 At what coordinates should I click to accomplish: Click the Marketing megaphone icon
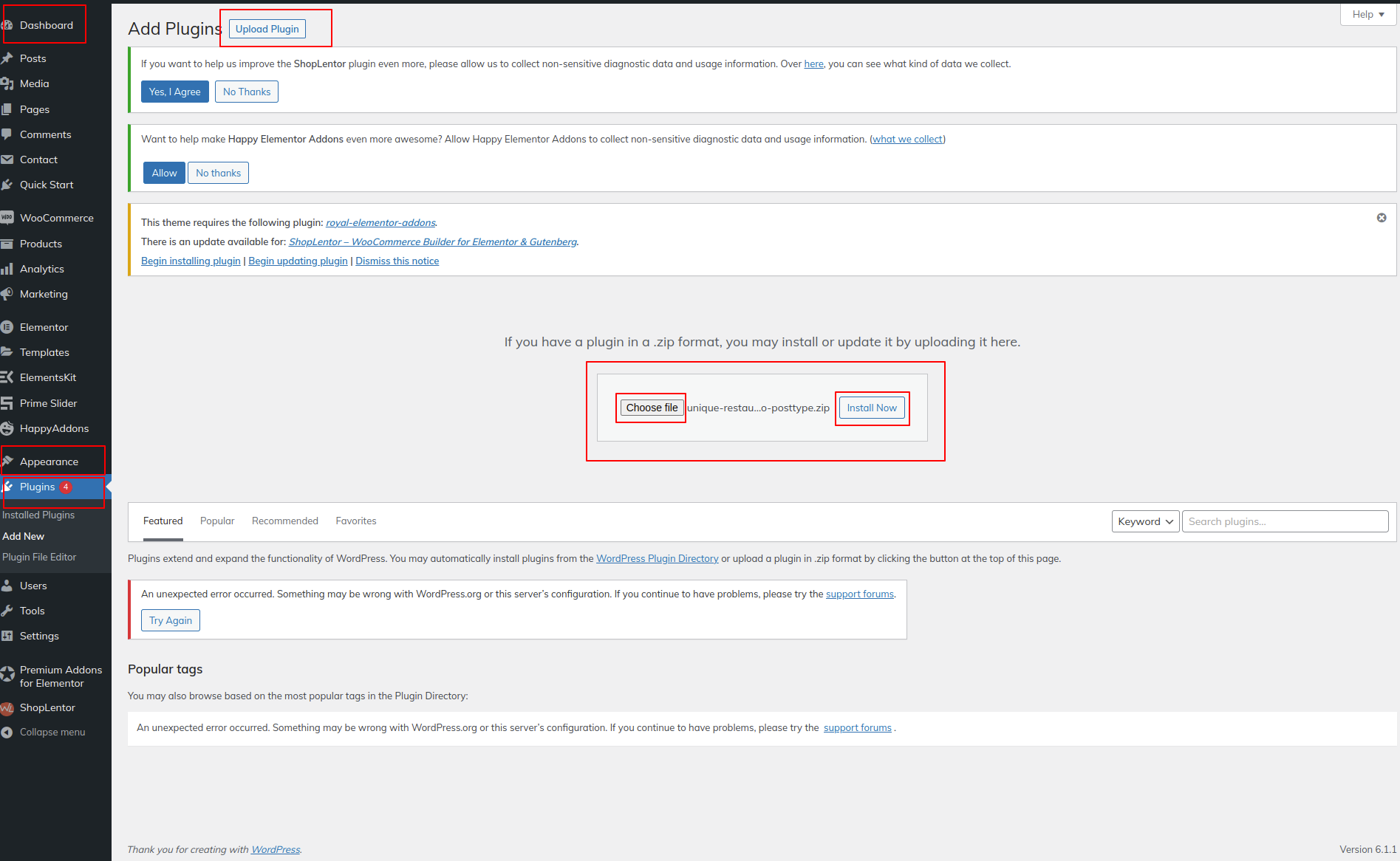coord(7,294)
